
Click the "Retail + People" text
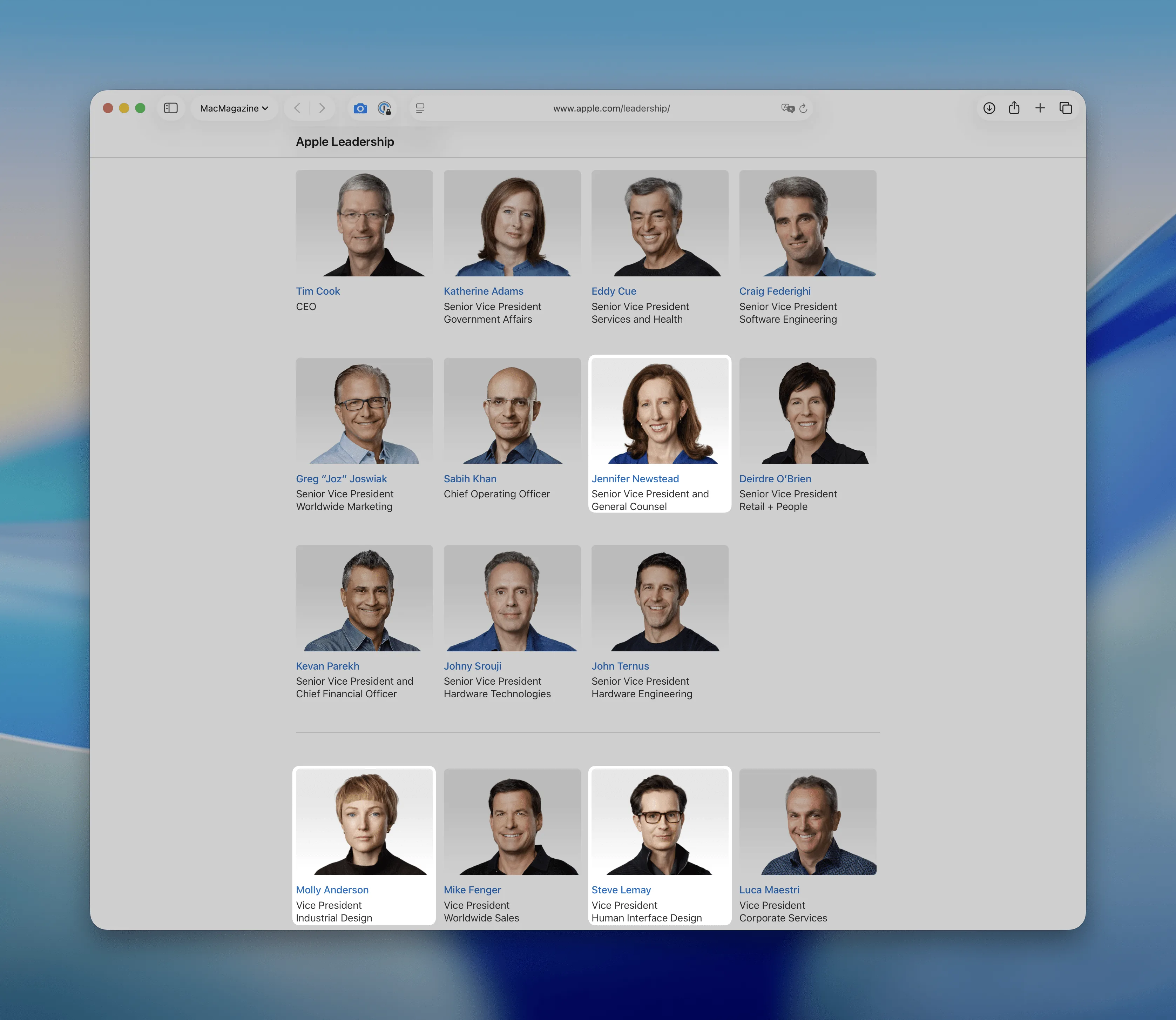pos(773,506)
